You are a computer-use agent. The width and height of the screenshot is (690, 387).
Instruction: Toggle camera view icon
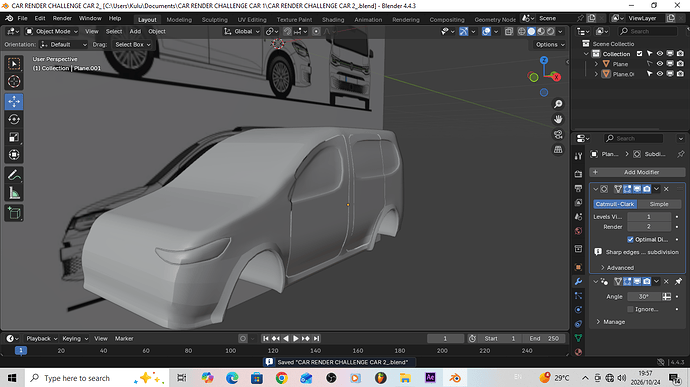[x=558, y=134]
